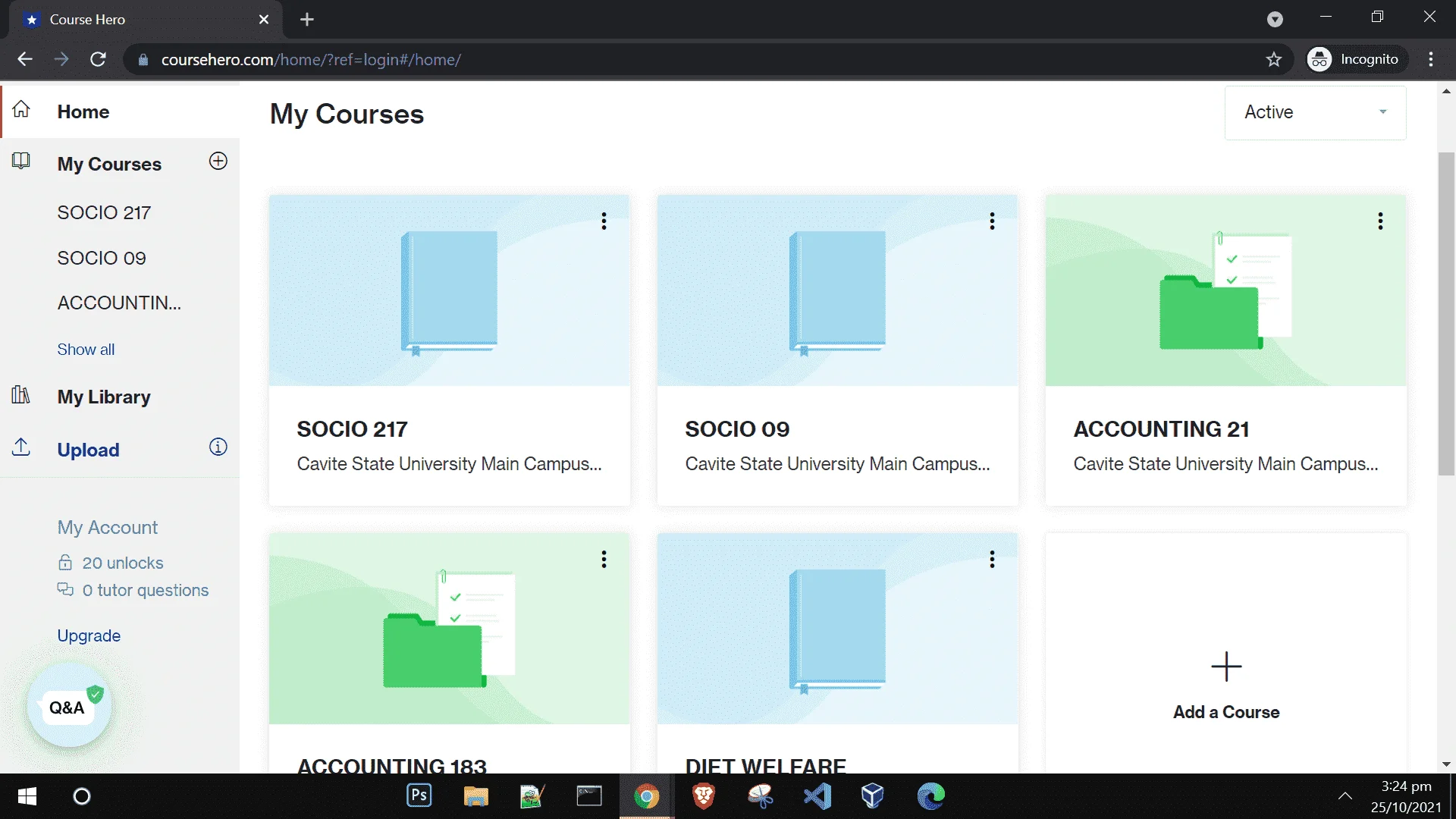Select SOCIO 09 in the sidebar
This screenshot has height=819, width=1456.
coord(102,258)
